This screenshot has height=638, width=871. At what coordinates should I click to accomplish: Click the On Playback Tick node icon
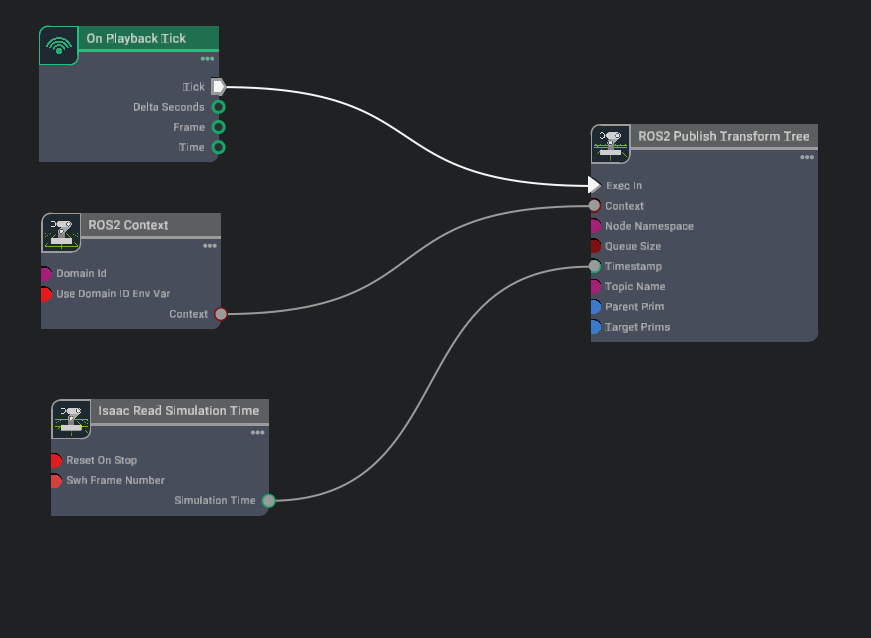59,46
